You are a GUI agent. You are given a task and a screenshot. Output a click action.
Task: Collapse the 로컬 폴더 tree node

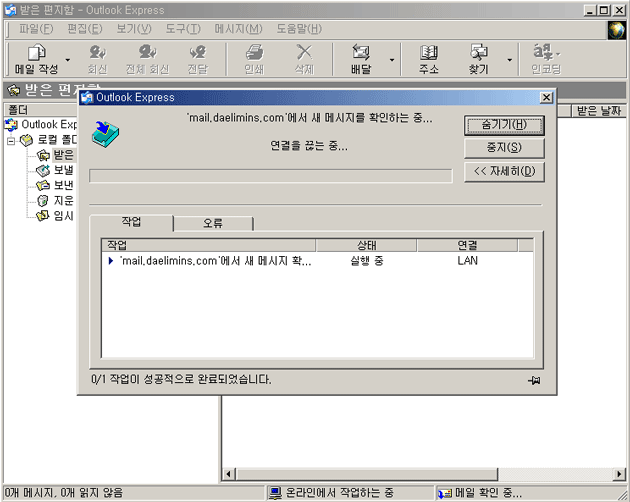[11, 140]
